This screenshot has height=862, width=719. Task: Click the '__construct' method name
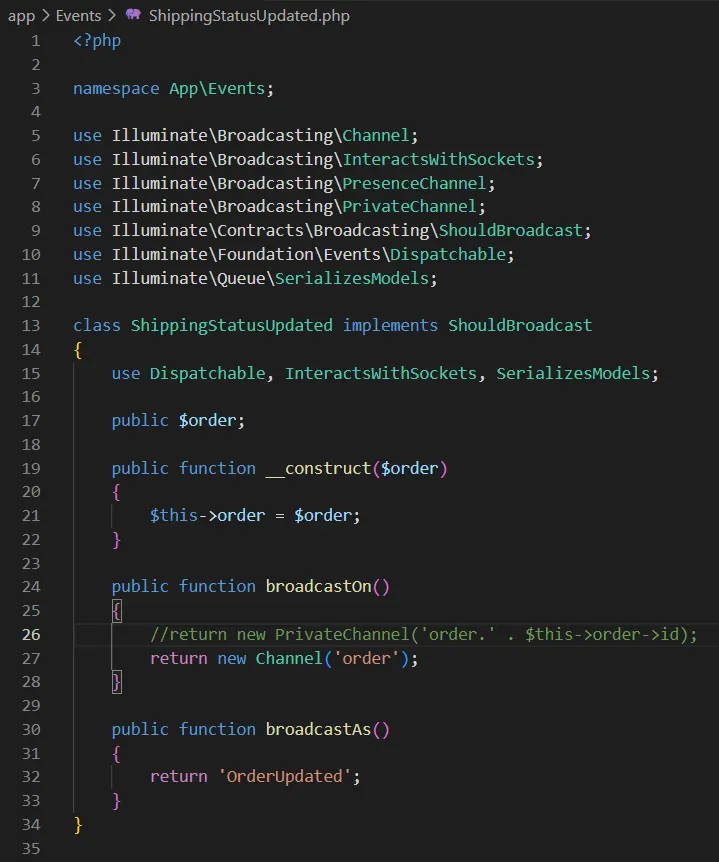point(318,468)
